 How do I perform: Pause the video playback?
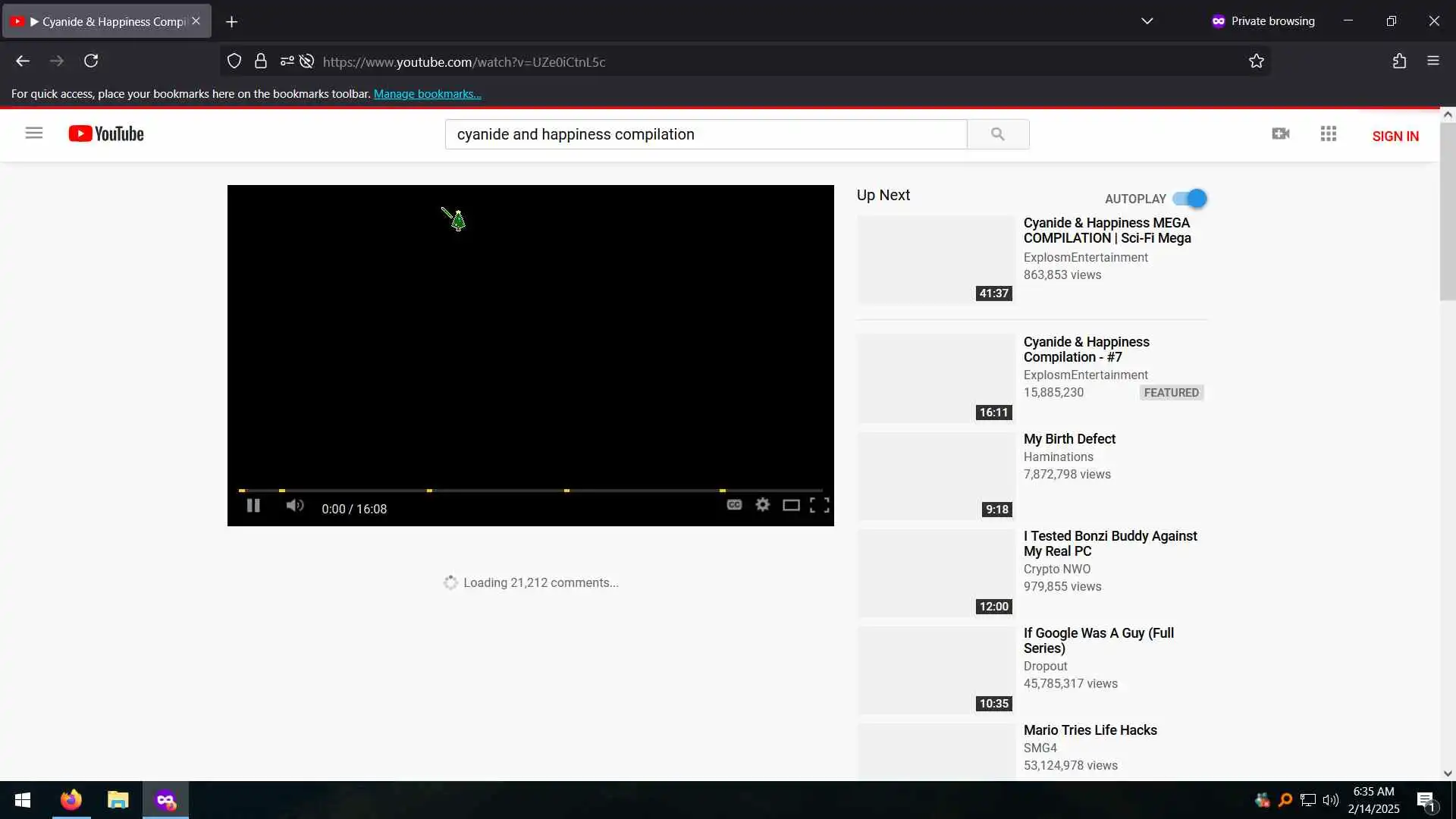[253, 506]
